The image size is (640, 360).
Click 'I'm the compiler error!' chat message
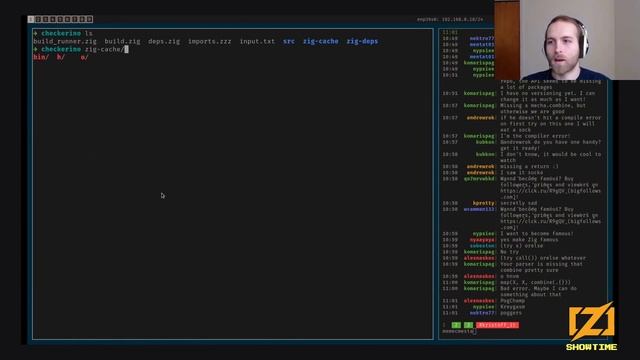[x=535, y=136]
